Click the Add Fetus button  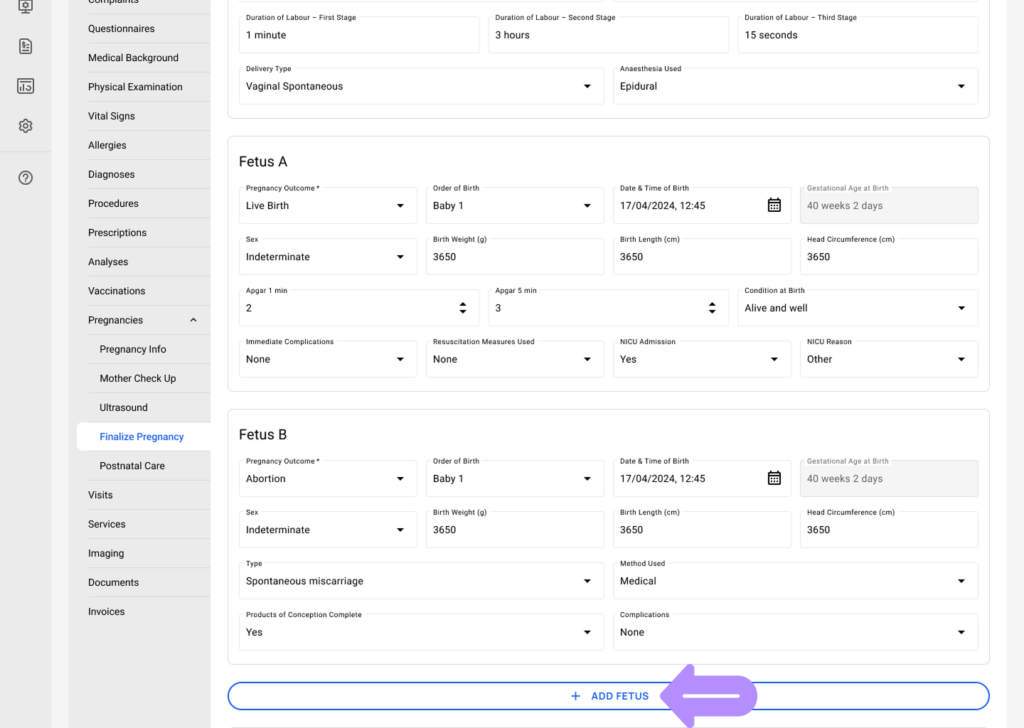point(608,696)
